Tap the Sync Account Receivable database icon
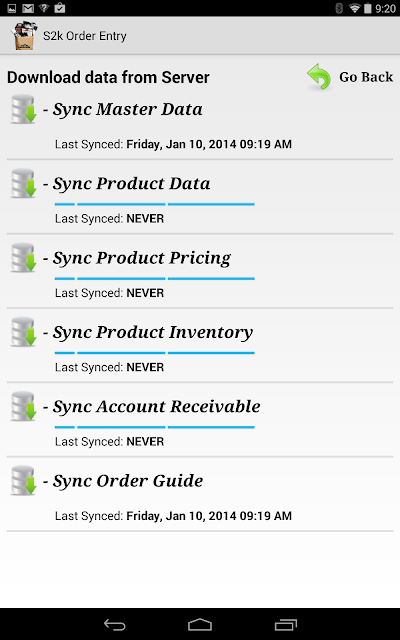400x640 pixels. 23,406
